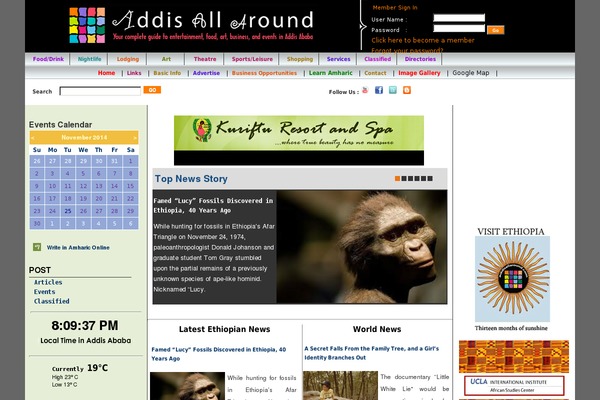Open the Services tab

point(338,59)
